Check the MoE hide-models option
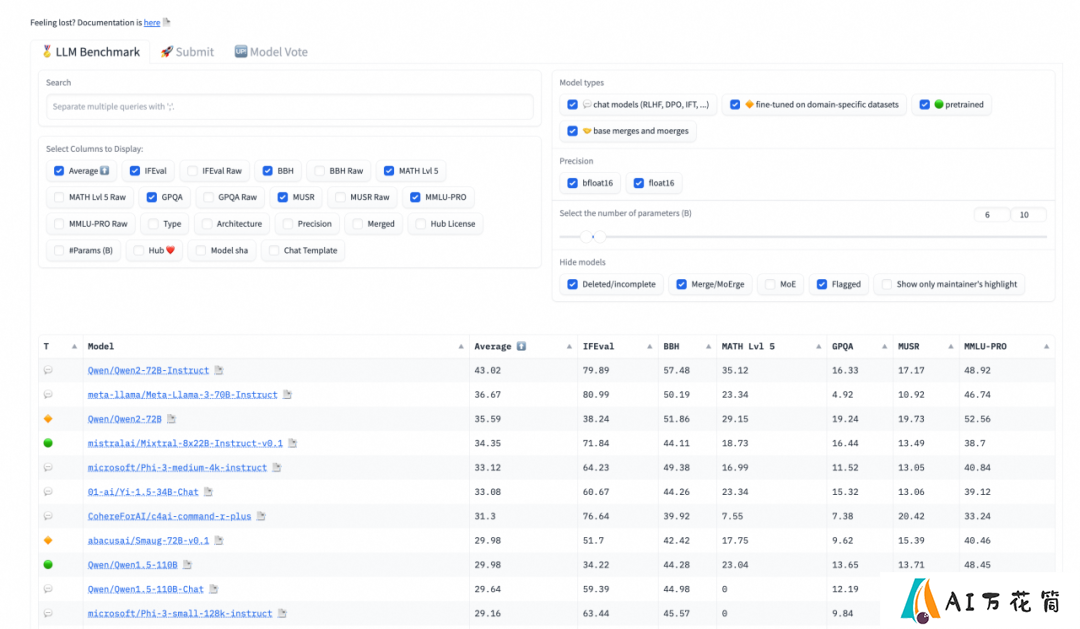This screenshot has height=629, width=1080. point(770,285)
